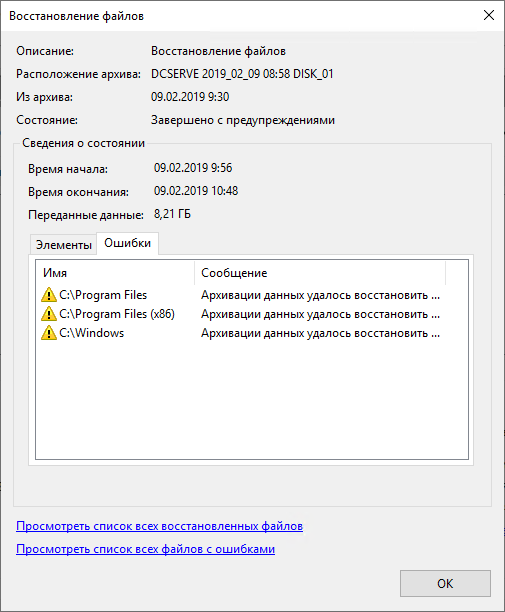This screenshot has width=505, height=612.
Task: Open the list of all restored files link
Action: click(159, 526)
